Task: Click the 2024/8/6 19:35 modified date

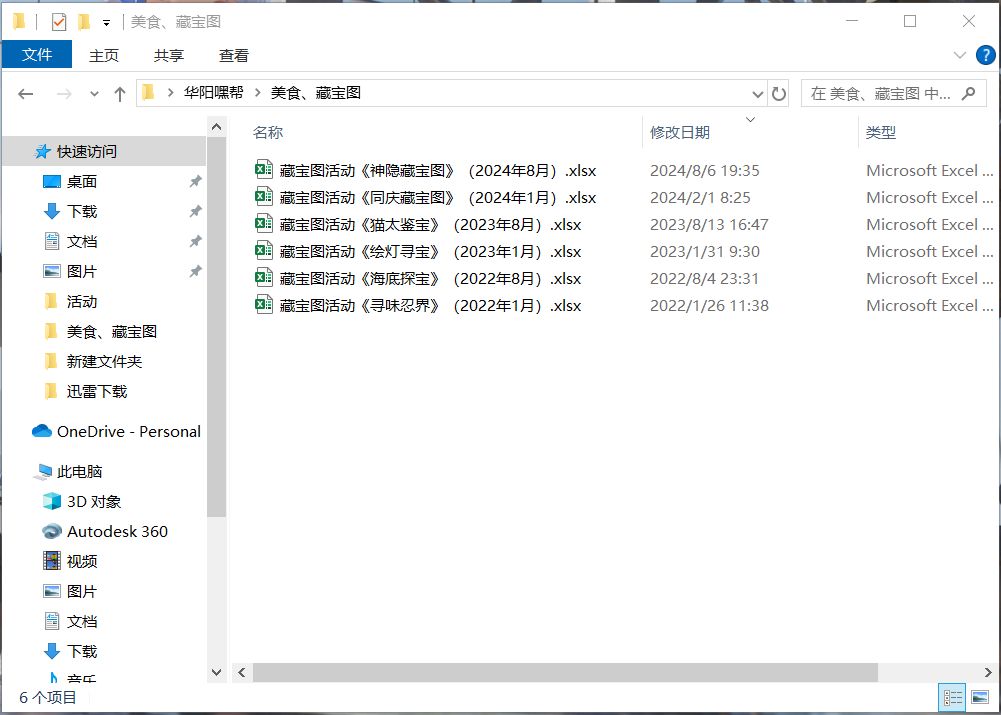Action: click(x=705, y=170)
